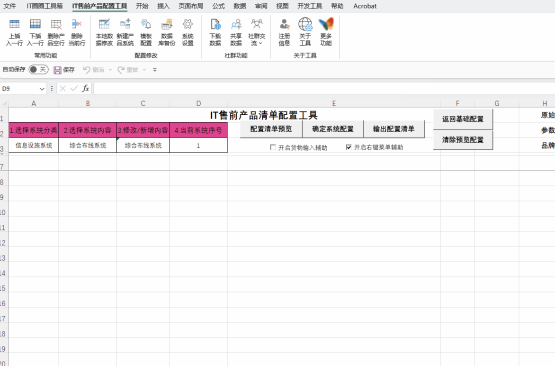The image size is (555, 366).
Task: Select the 4.当前系统序号 header cell
Action: click(198, 130)
